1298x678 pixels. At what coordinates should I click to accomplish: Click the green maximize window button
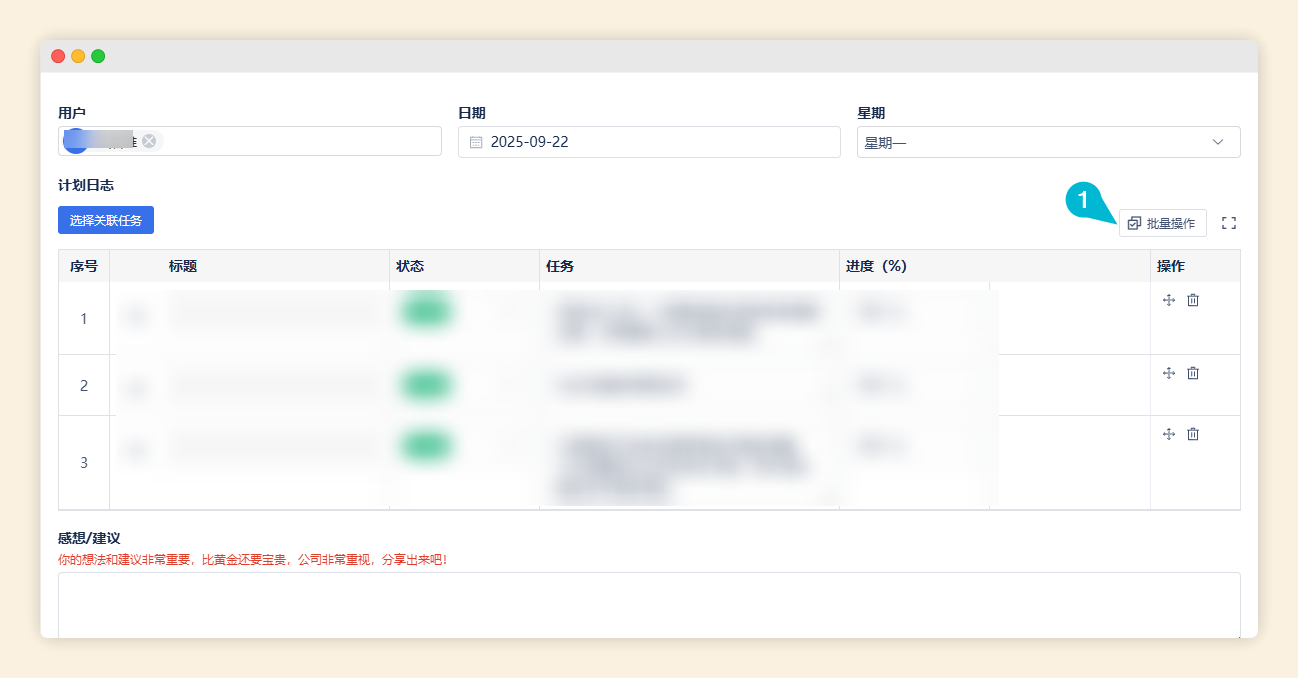coord(98,56)
